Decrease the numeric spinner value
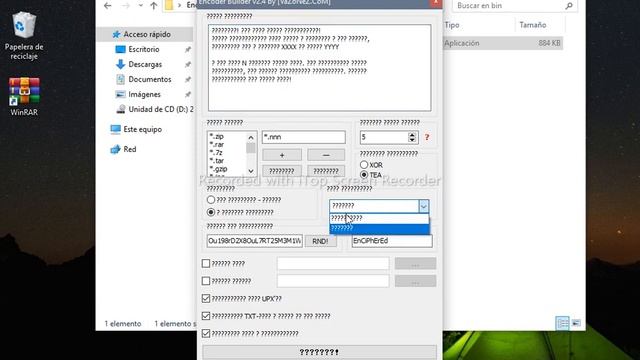This screenshot has height=360, width=640. click(x=412, y=140)
